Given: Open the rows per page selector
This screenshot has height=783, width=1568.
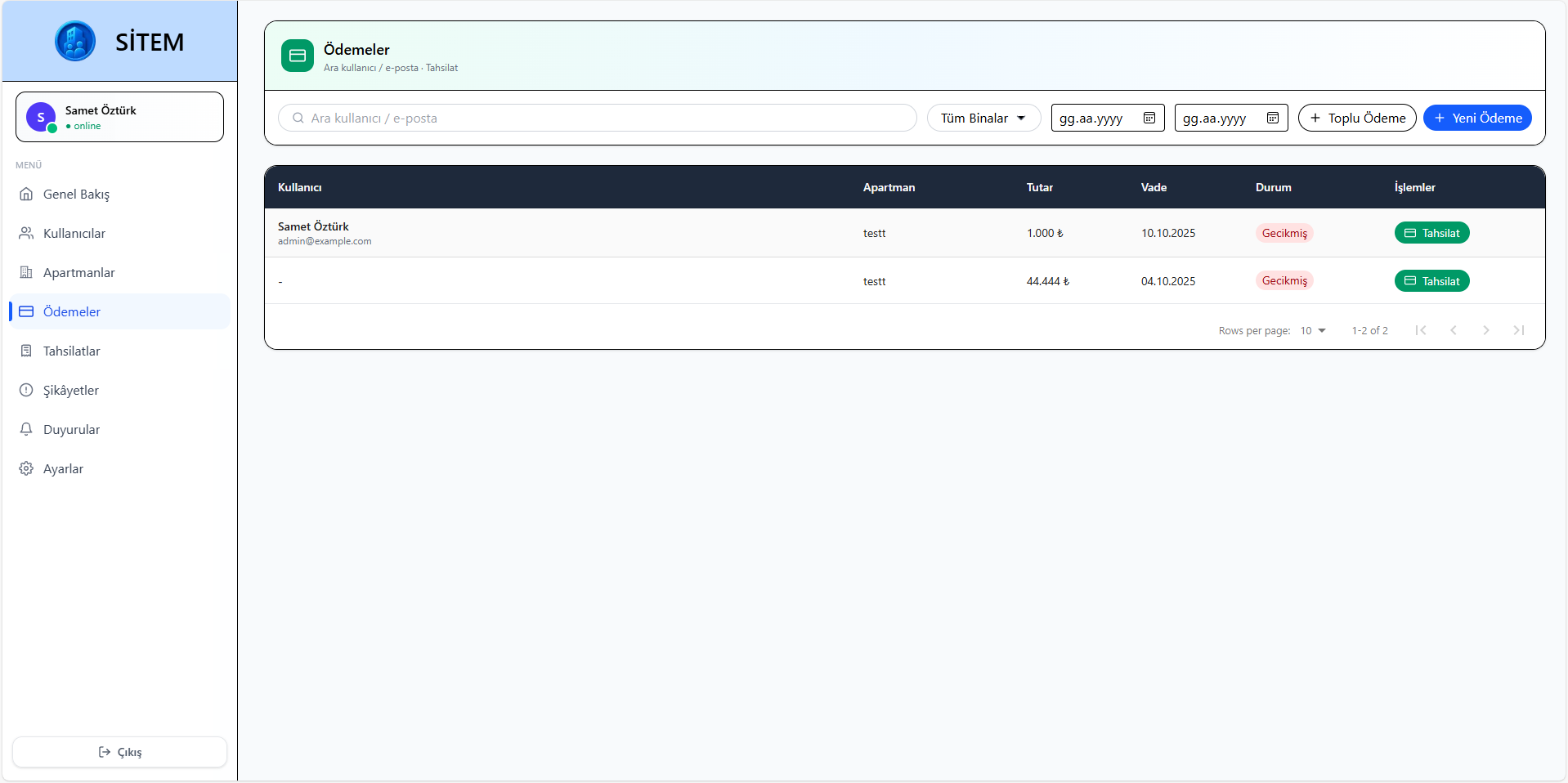Looking at the screenshot, I should pos(1313,330).
